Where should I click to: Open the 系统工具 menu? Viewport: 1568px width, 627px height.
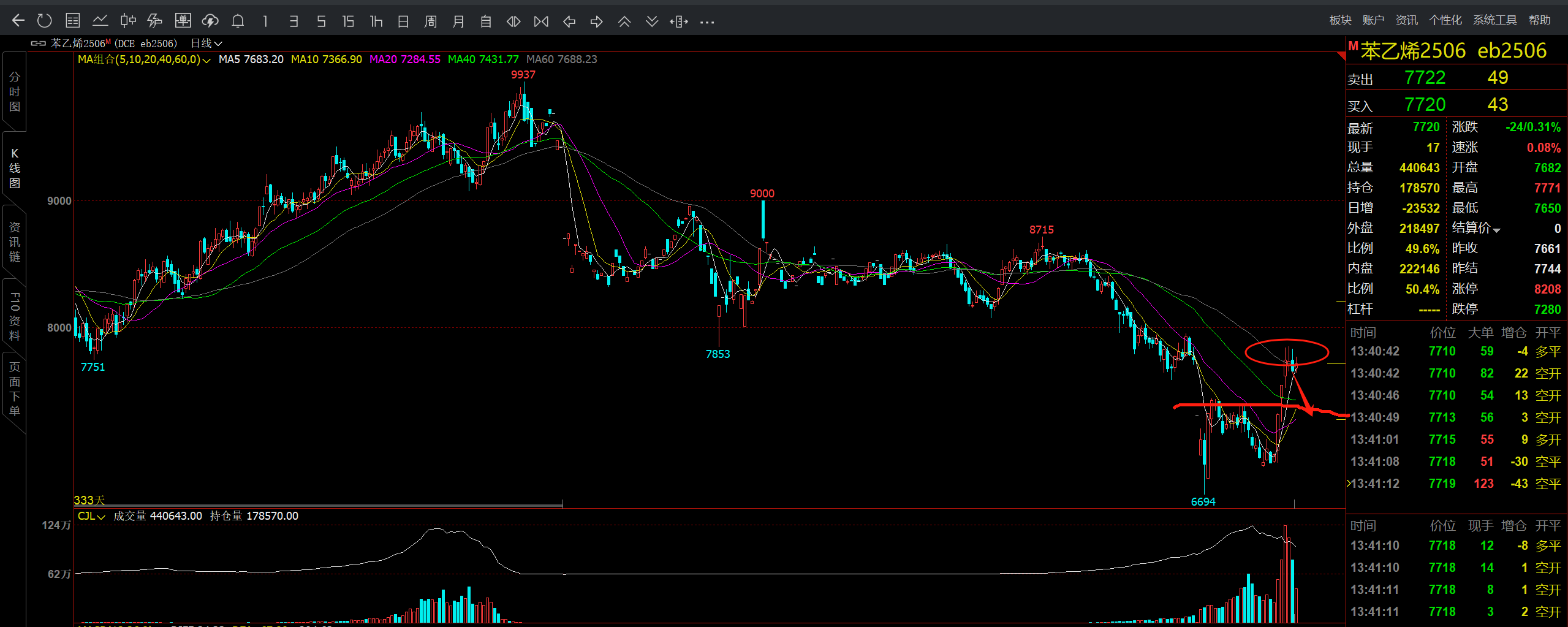click(1494, 20)
